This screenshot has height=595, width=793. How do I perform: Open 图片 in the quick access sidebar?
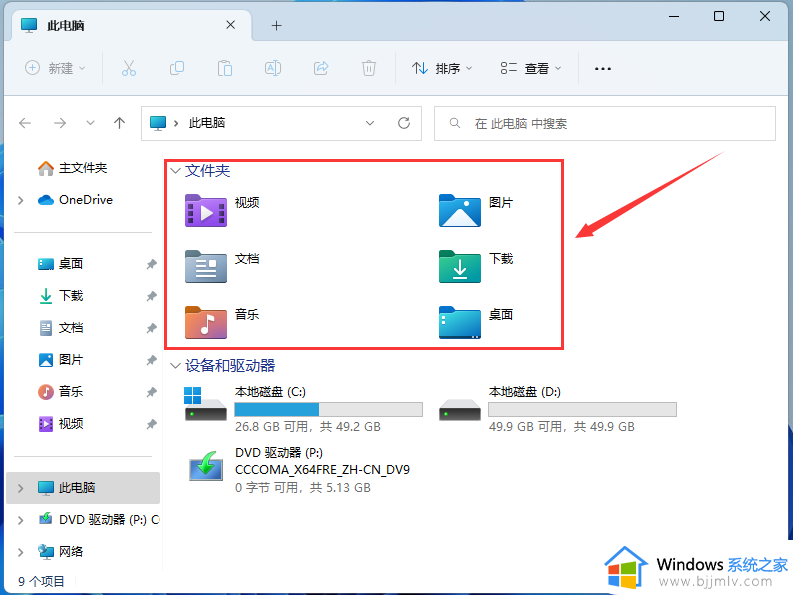click(x=61, y=360)
